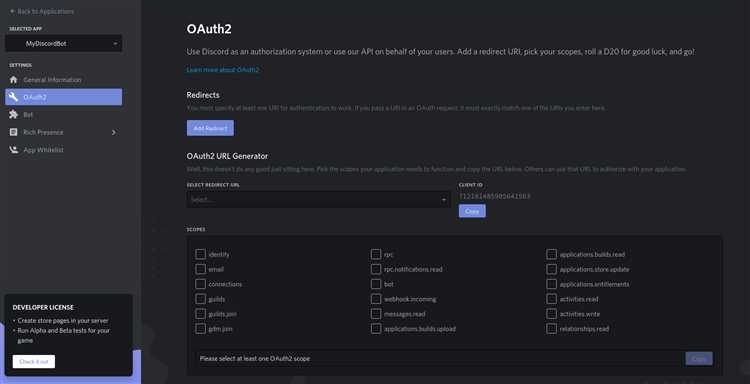Toggle the applications.builds.read checkbox
750x384 pixels.
(551, 254)
